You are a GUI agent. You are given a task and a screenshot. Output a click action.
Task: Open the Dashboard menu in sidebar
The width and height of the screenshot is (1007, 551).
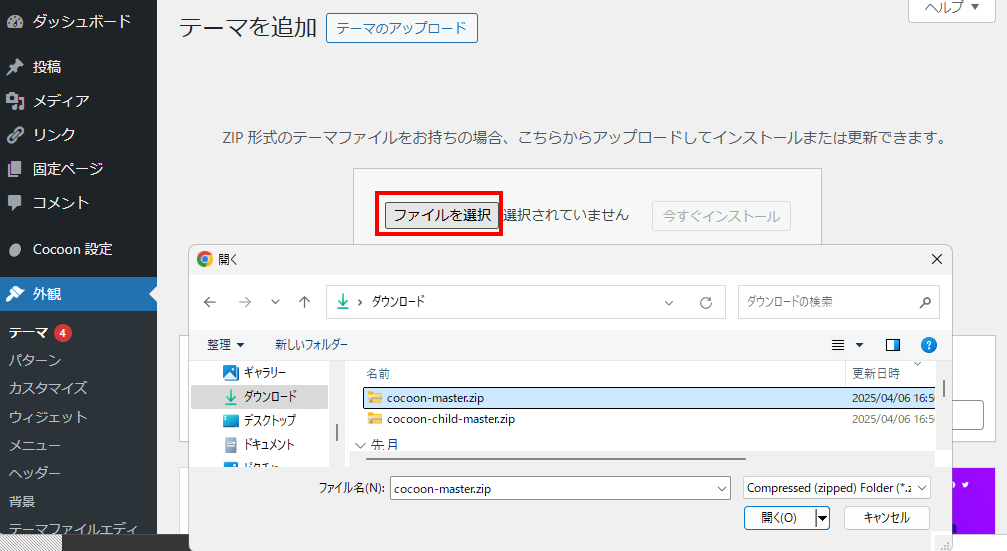pyautogui.click(x=79, y=20)
